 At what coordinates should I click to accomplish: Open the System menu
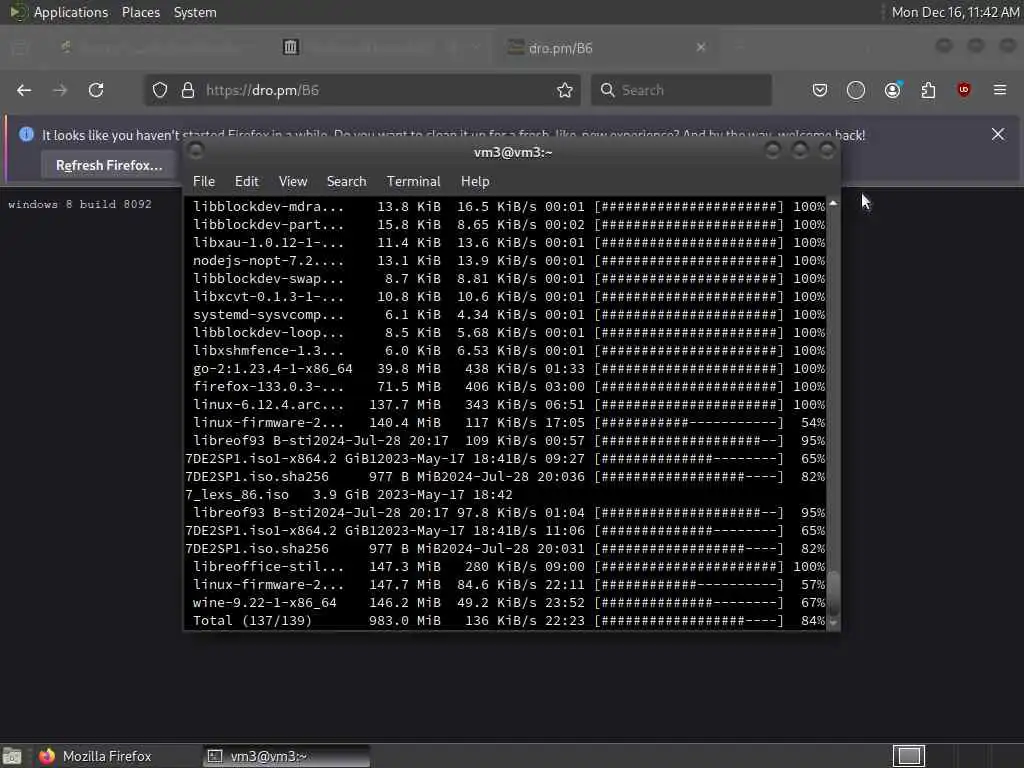[x=195, y=12]
